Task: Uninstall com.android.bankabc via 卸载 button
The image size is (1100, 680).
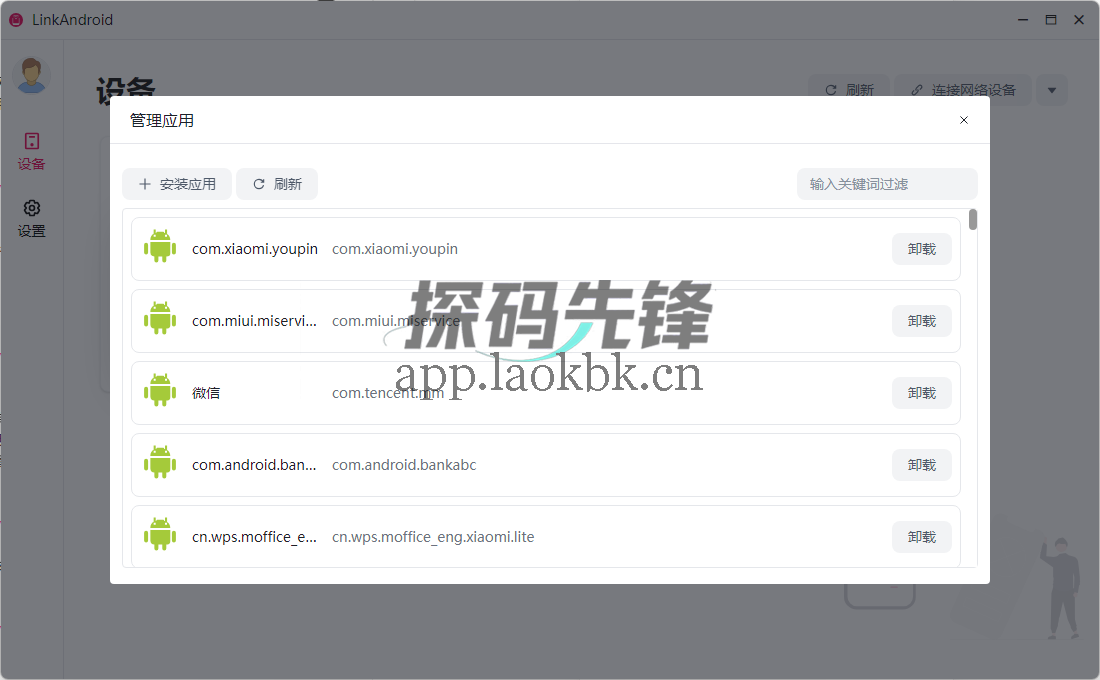Action: tap(922, 465)
